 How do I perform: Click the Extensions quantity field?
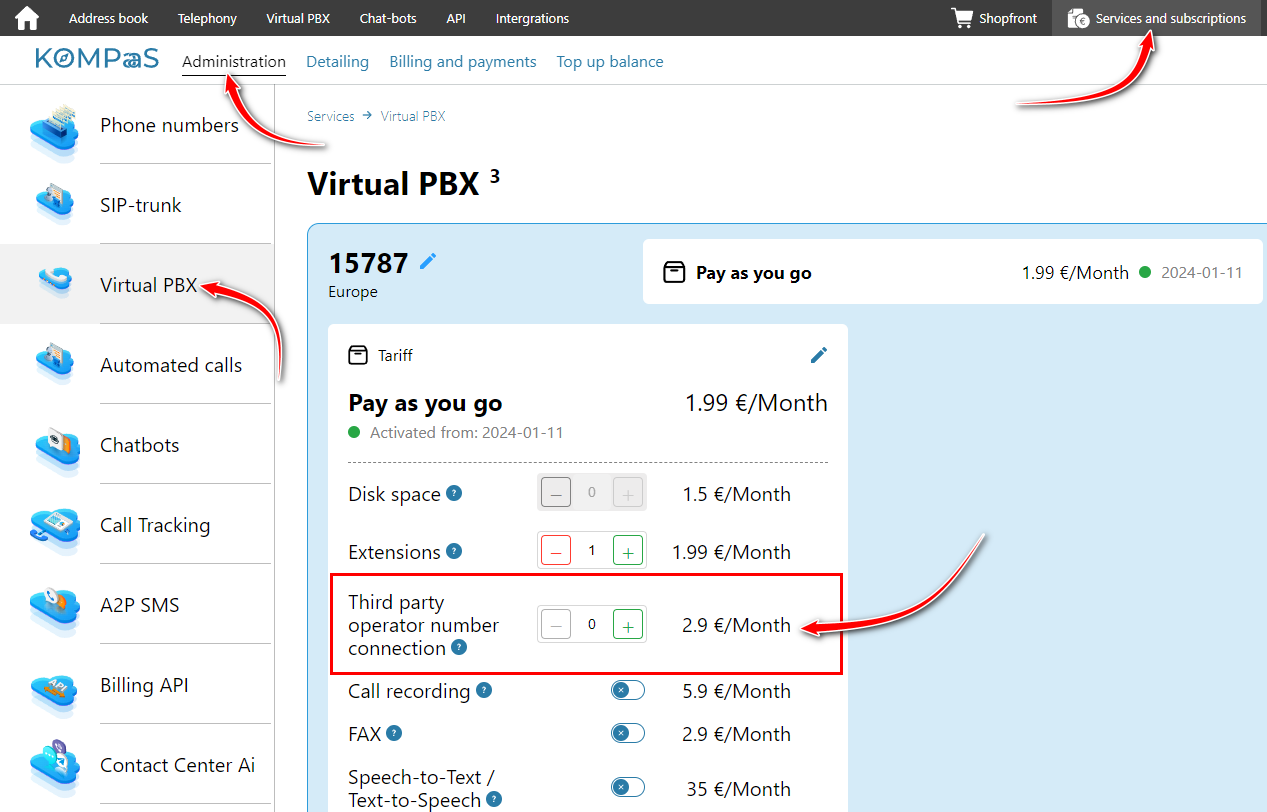592,550
